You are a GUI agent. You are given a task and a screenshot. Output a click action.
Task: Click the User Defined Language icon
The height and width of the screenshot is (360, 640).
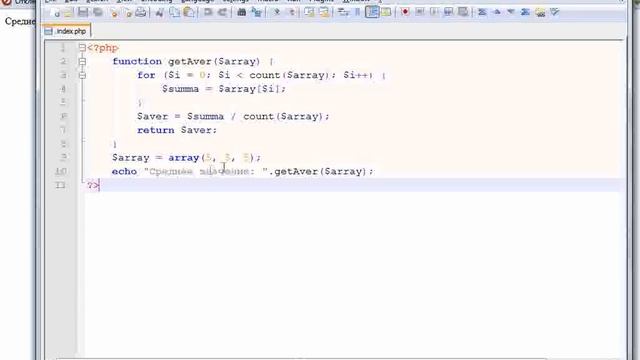click(386, 12)
